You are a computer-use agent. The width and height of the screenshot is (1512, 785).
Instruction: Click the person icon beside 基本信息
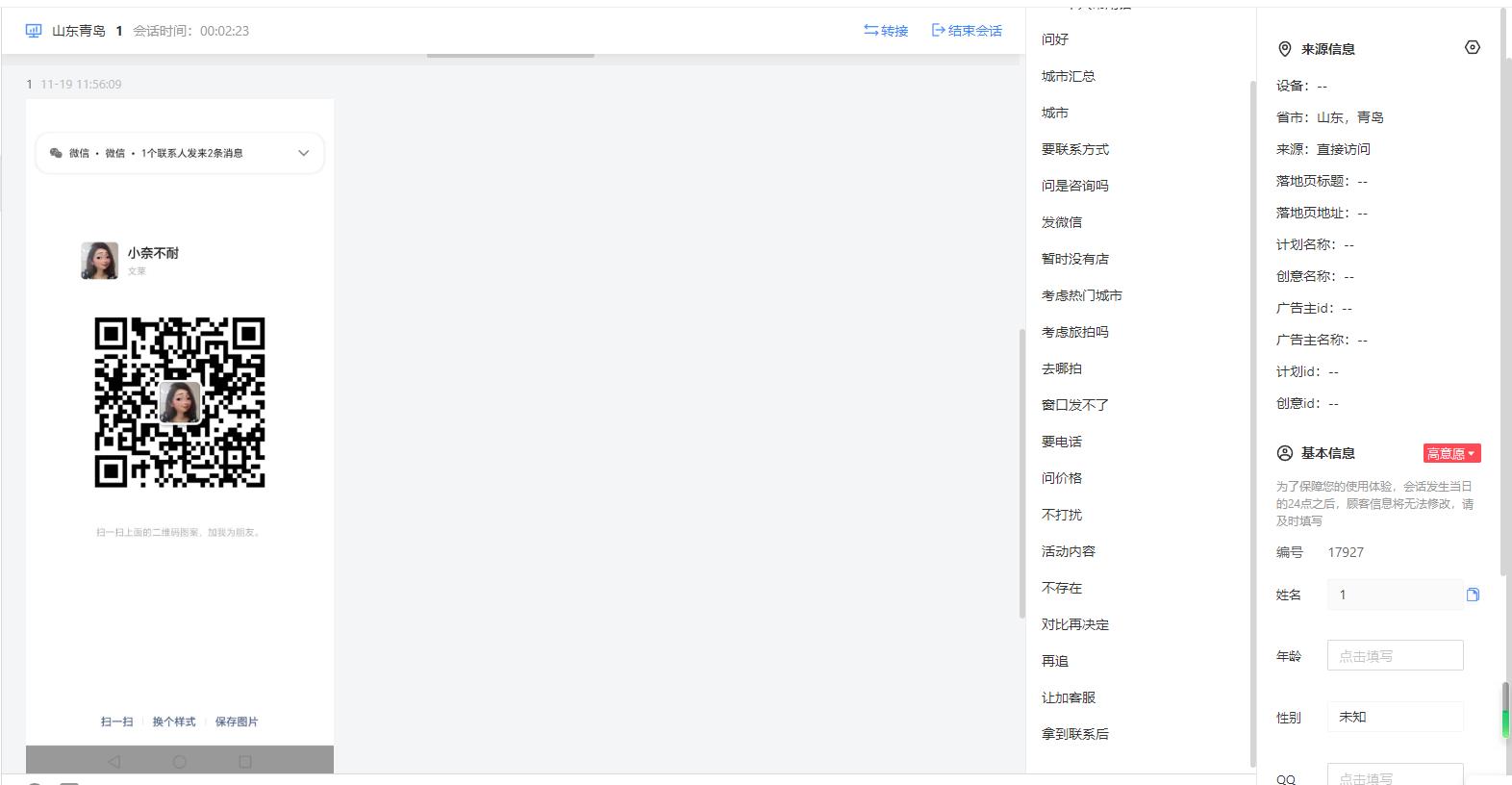click(x=1284, y=453)
